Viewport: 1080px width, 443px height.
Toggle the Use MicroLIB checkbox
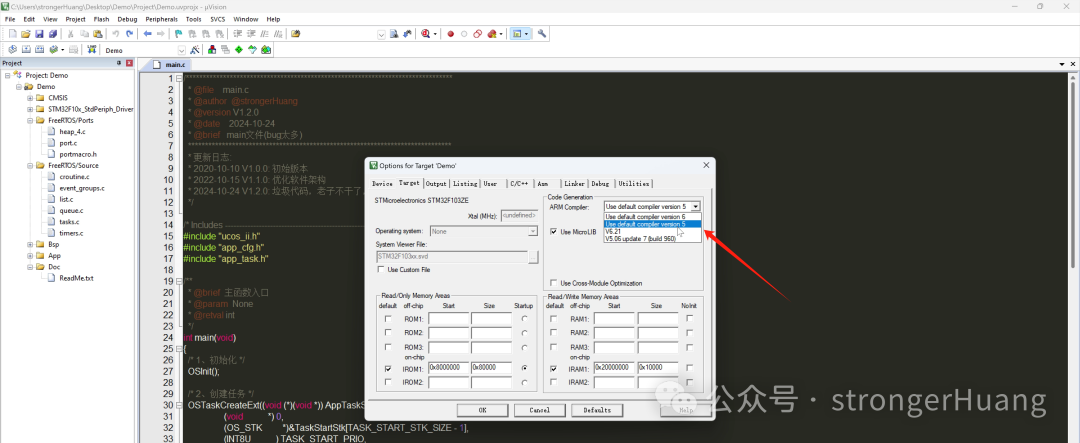[x=554, y=231]
